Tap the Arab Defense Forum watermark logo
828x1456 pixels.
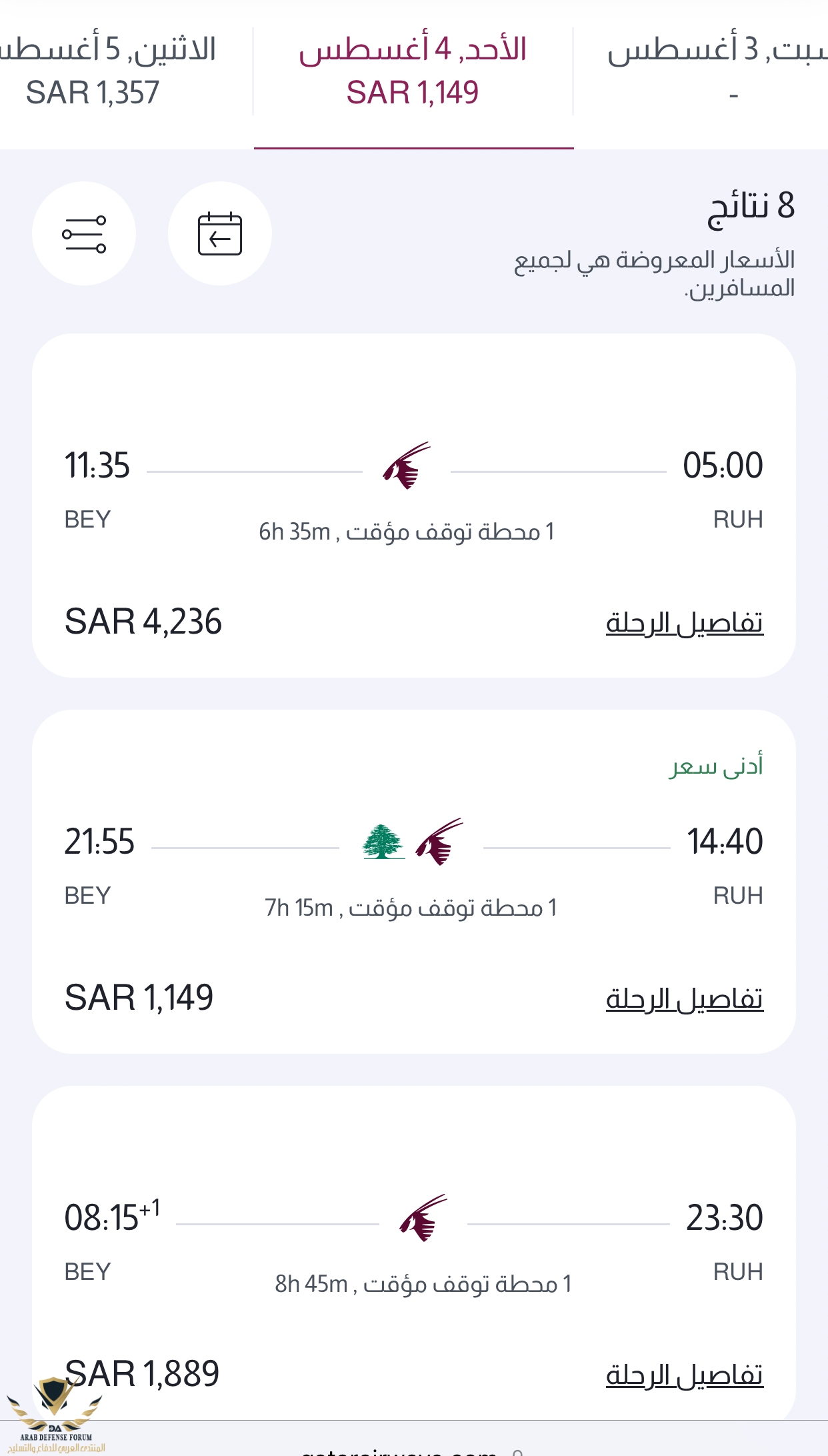click(55, 1415)
